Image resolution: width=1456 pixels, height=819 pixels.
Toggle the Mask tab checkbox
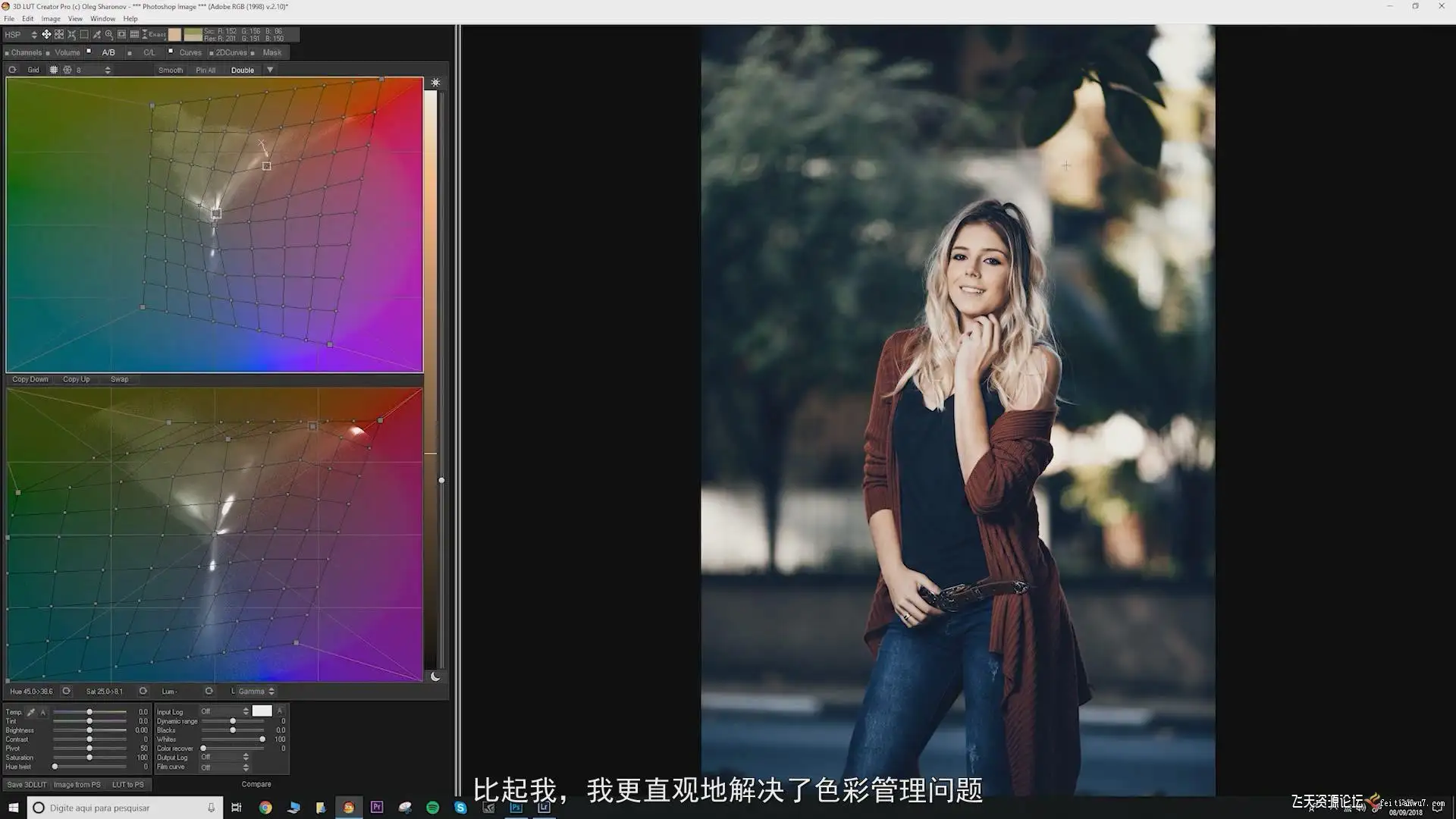(x=253, y=52)
